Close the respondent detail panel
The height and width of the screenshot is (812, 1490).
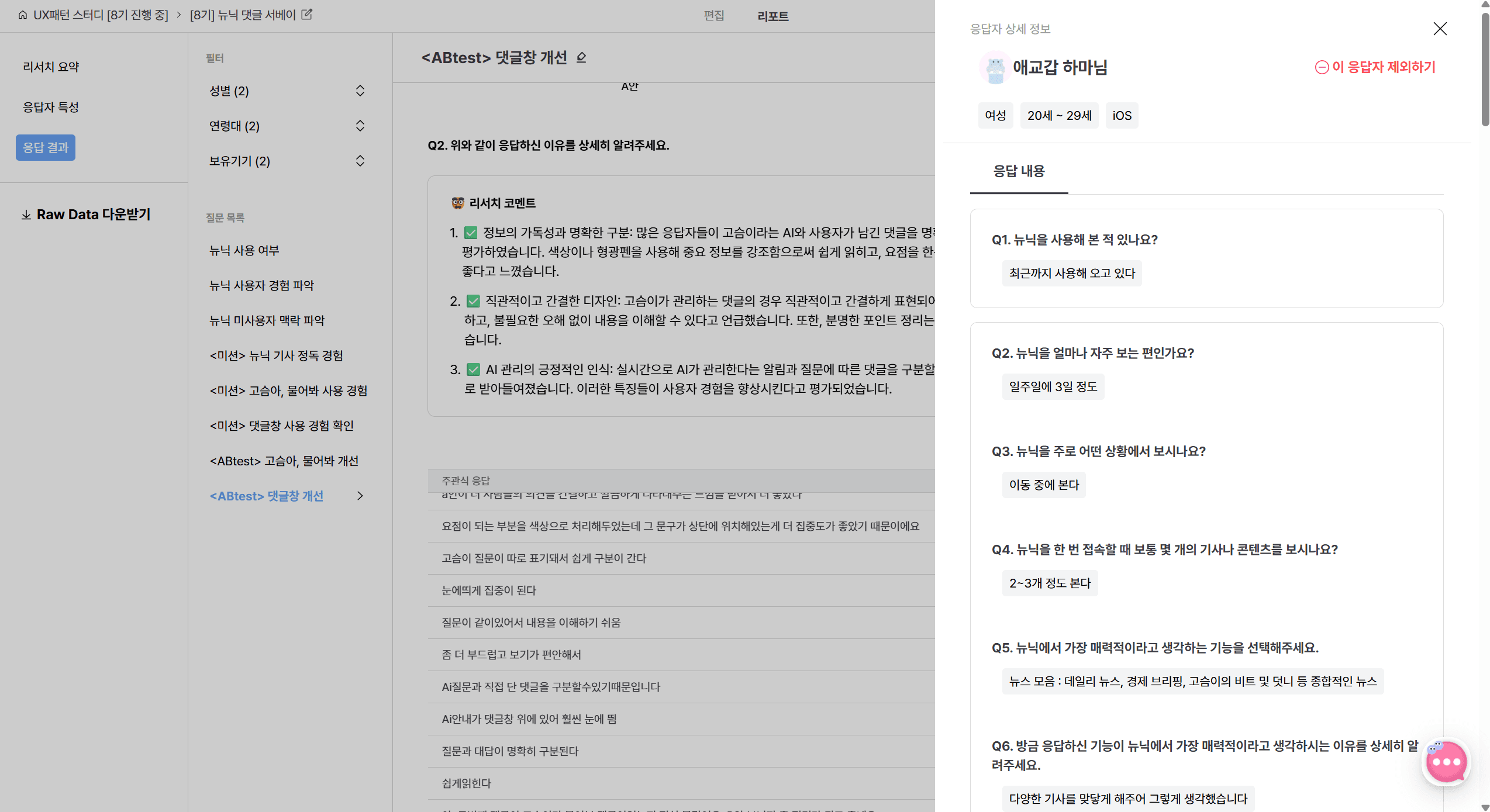pyautogui.click(x=1440, y=29)
